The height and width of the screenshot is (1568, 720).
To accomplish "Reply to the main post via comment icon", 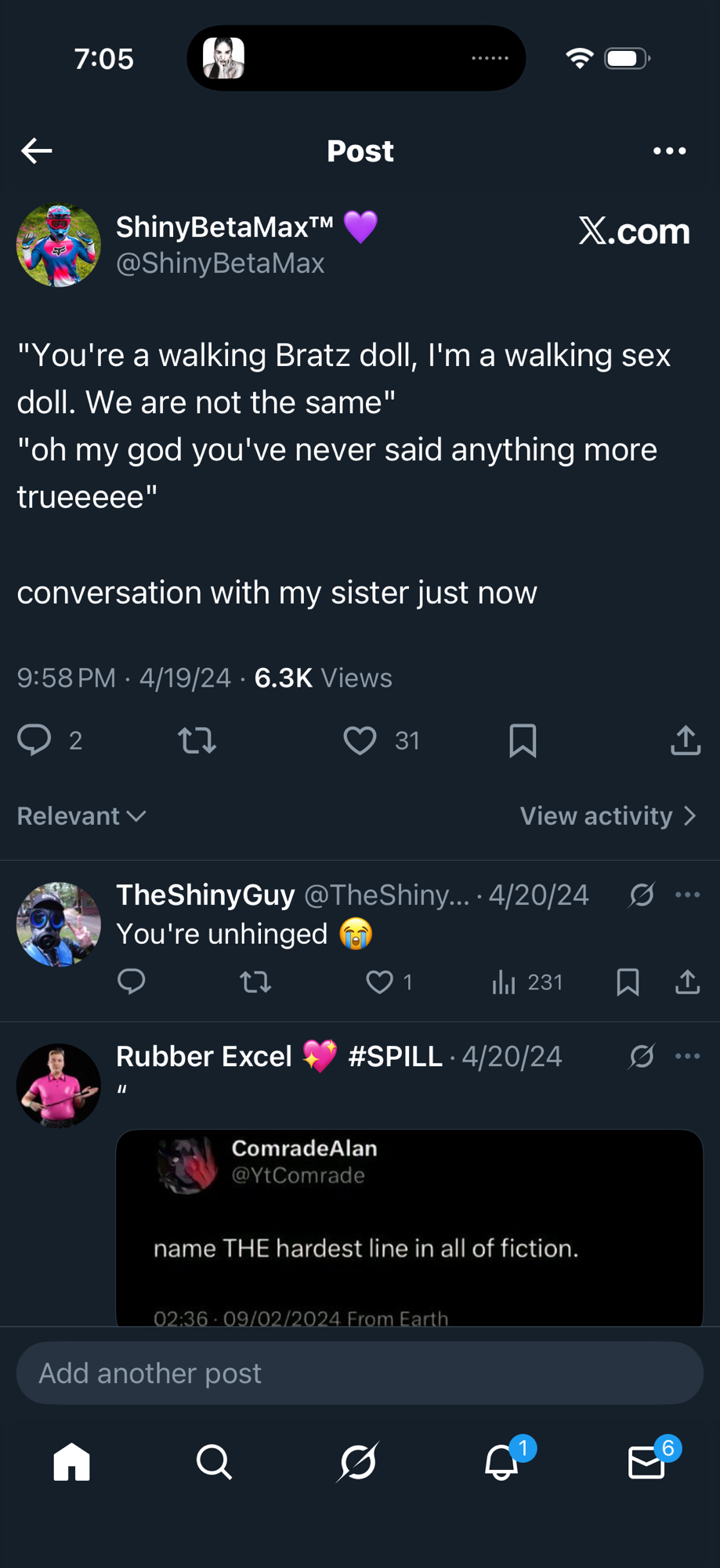I will 34,740.
